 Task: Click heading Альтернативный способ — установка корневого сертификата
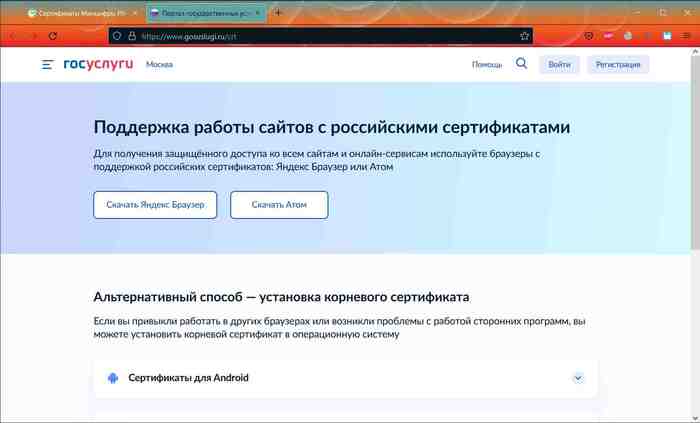click(281, 297)
